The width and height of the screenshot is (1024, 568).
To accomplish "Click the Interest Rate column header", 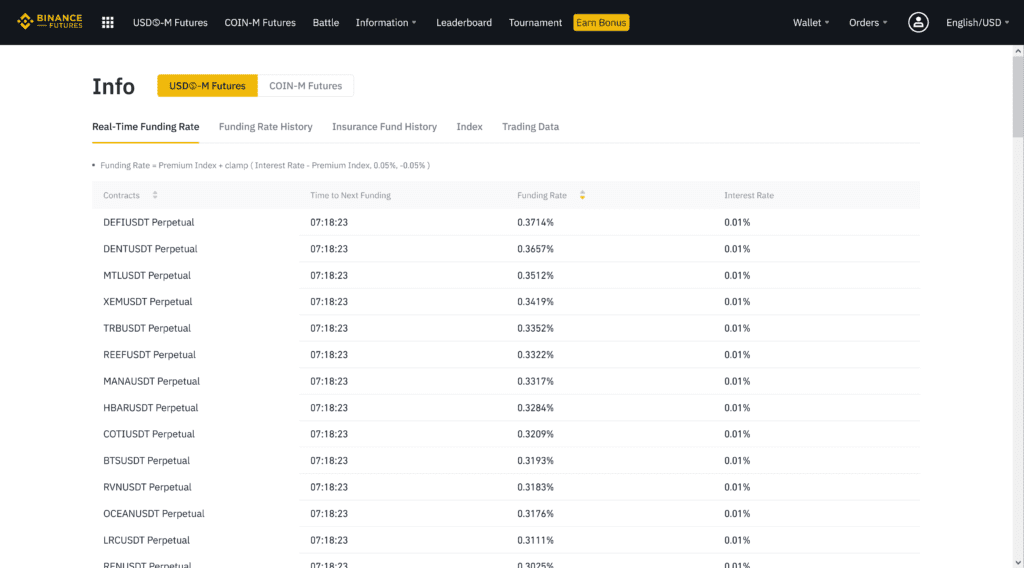I will 748,195.
